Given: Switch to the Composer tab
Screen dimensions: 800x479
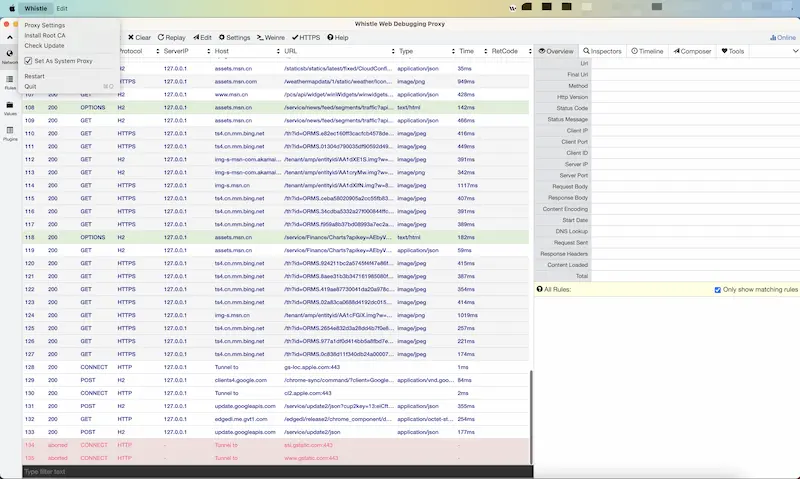Looking at the screenshot, I should tap(692, 51).
